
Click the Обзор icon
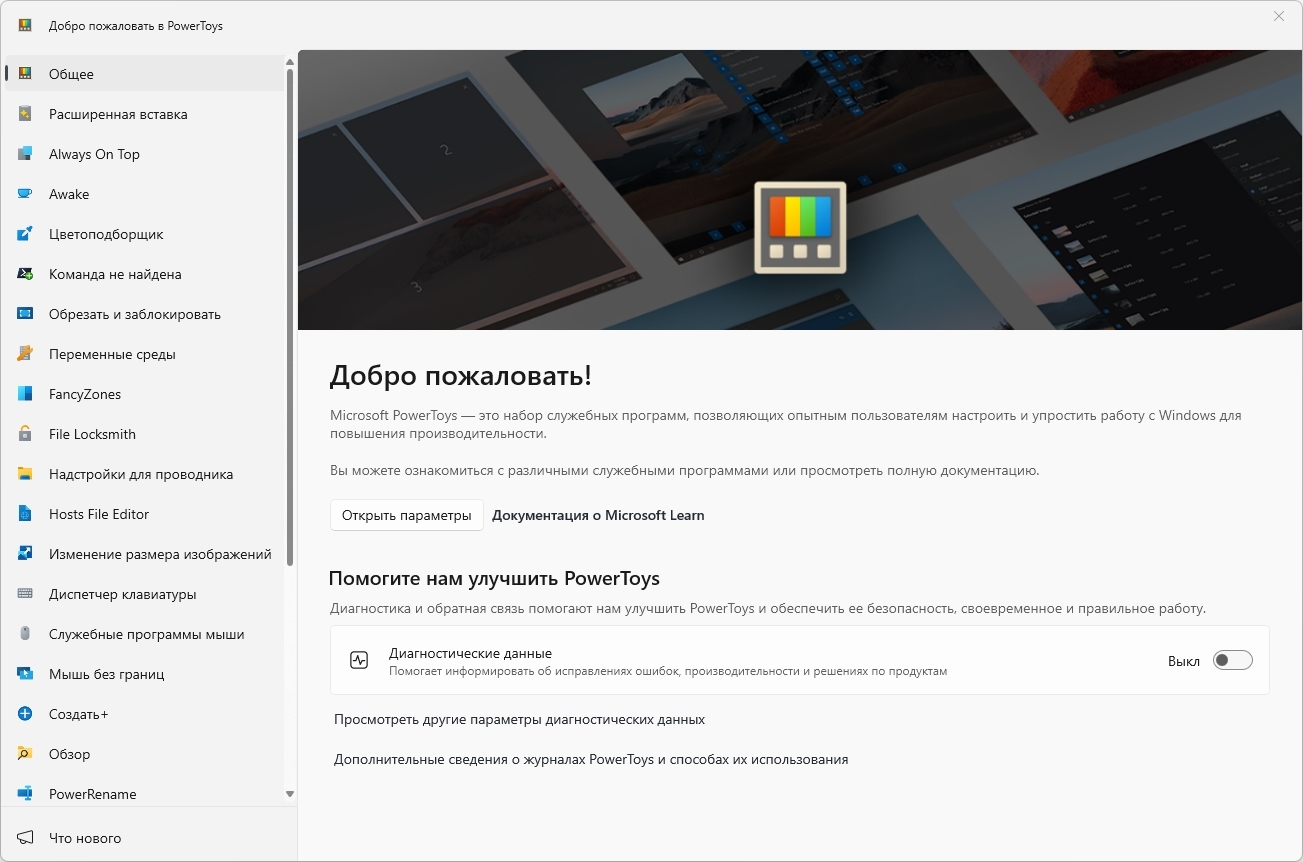[25, 754]
